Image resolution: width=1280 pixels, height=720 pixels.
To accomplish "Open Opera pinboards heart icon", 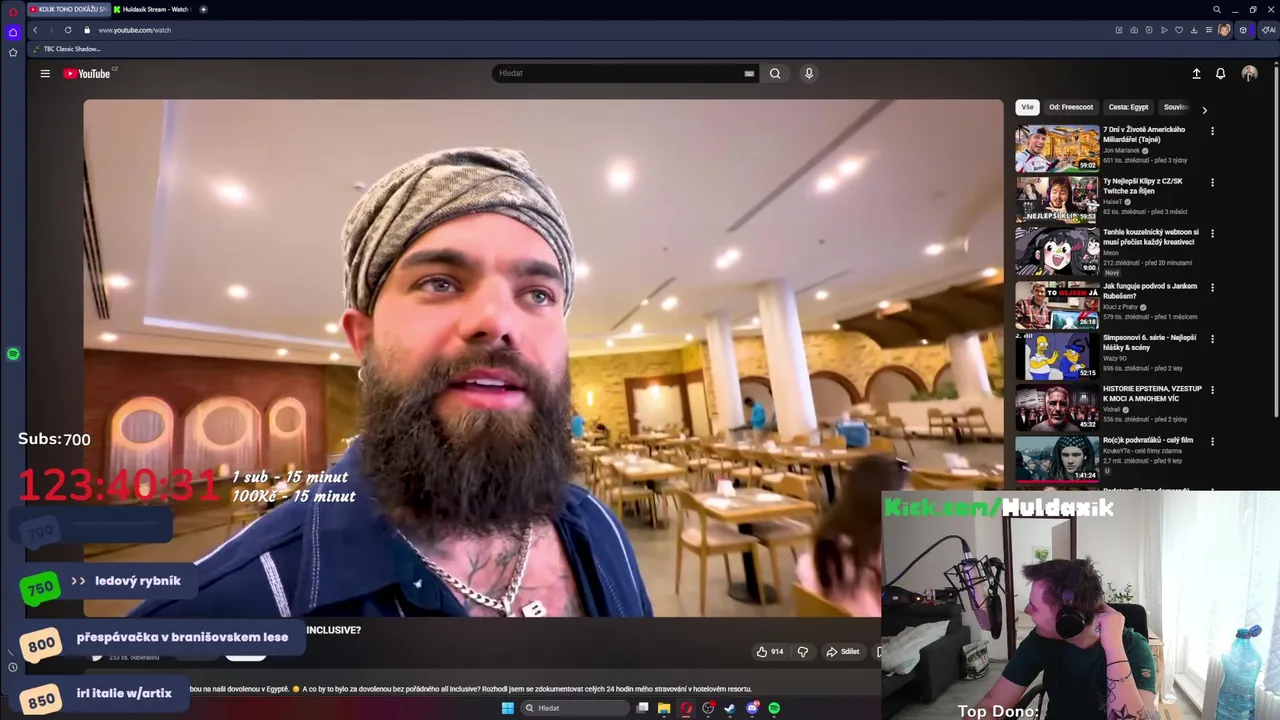I will pos(1179,30).
